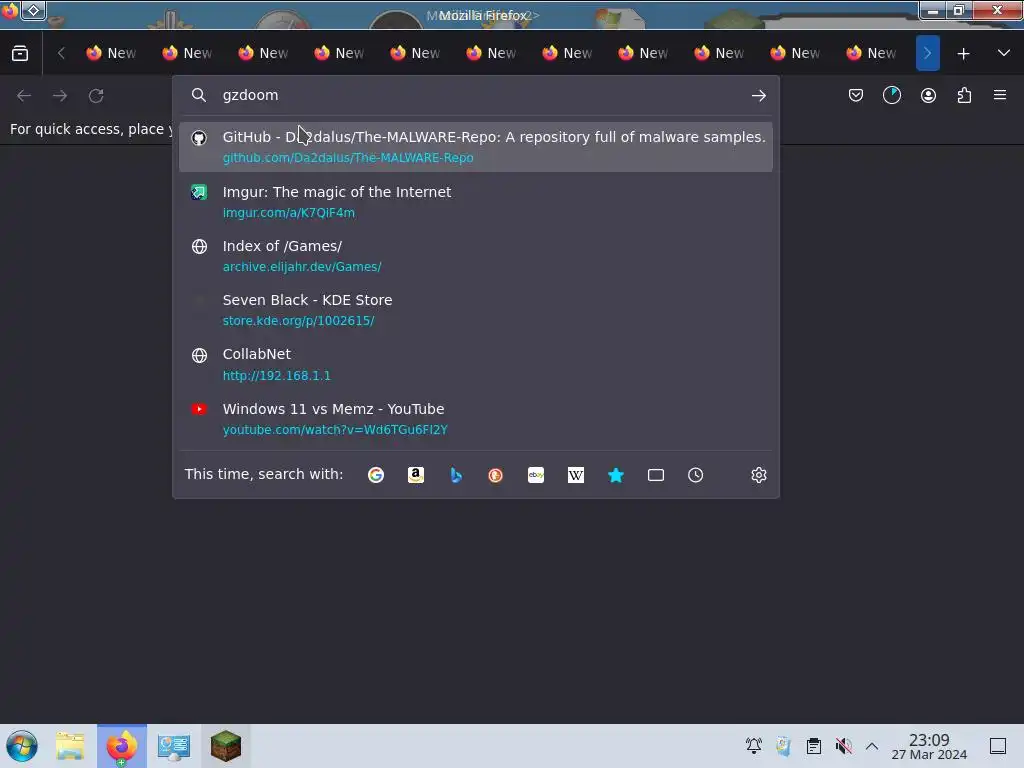Open the Start menu orb on the taskbar
This screenshot has height=768, width=1024.
click(x=22, y=746)
